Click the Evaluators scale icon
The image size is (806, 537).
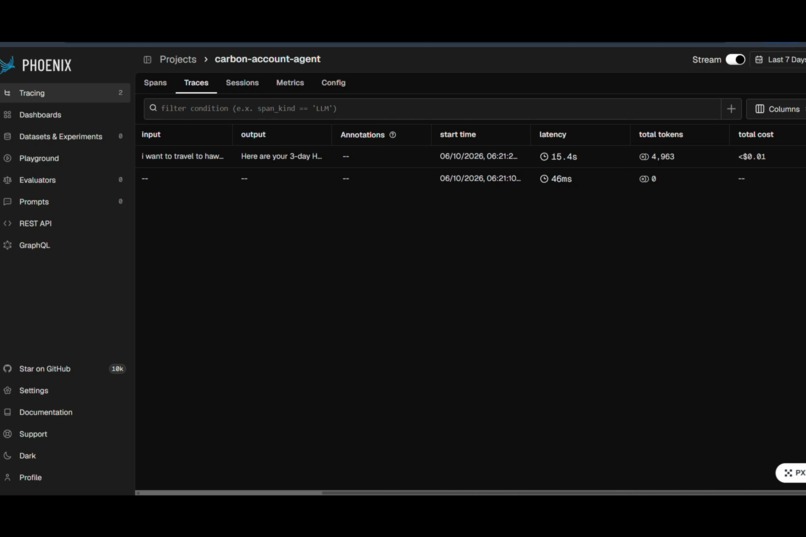pyautogui.click(x=7, y=180)
